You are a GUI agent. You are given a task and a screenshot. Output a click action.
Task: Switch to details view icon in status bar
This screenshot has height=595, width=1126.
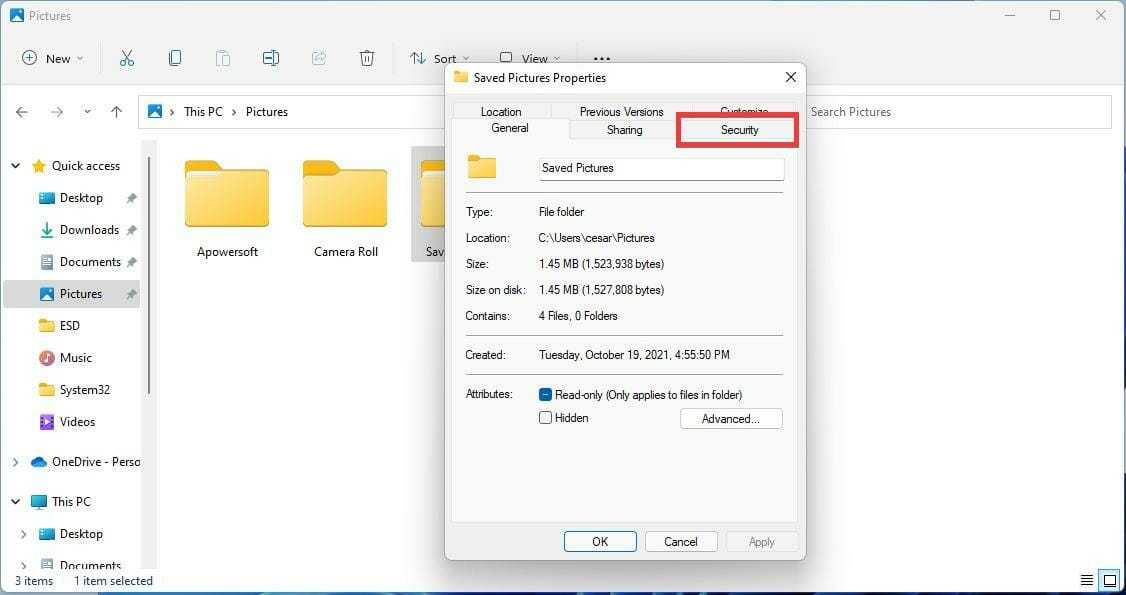1086,580
